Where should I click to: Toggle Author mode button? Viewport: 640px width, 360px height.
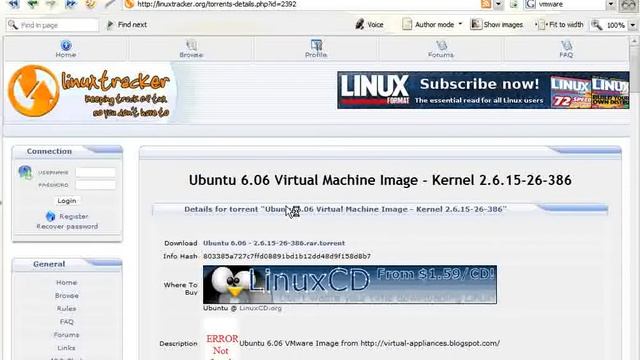pyautogui.click(x=429, y=24)
